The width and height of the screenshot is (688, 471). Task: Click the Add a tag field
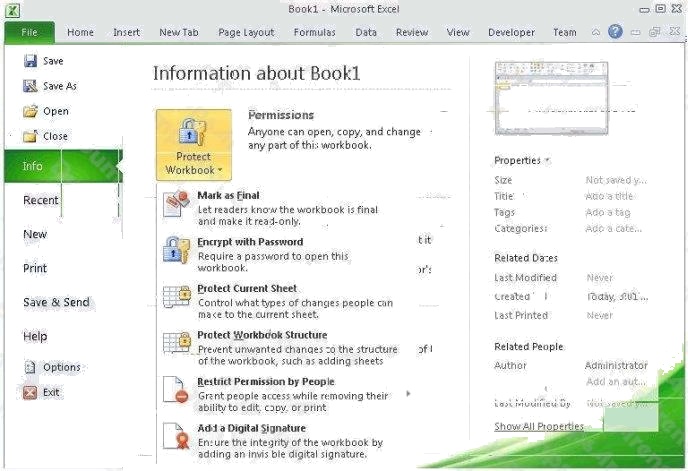click(x=608, y=212)
